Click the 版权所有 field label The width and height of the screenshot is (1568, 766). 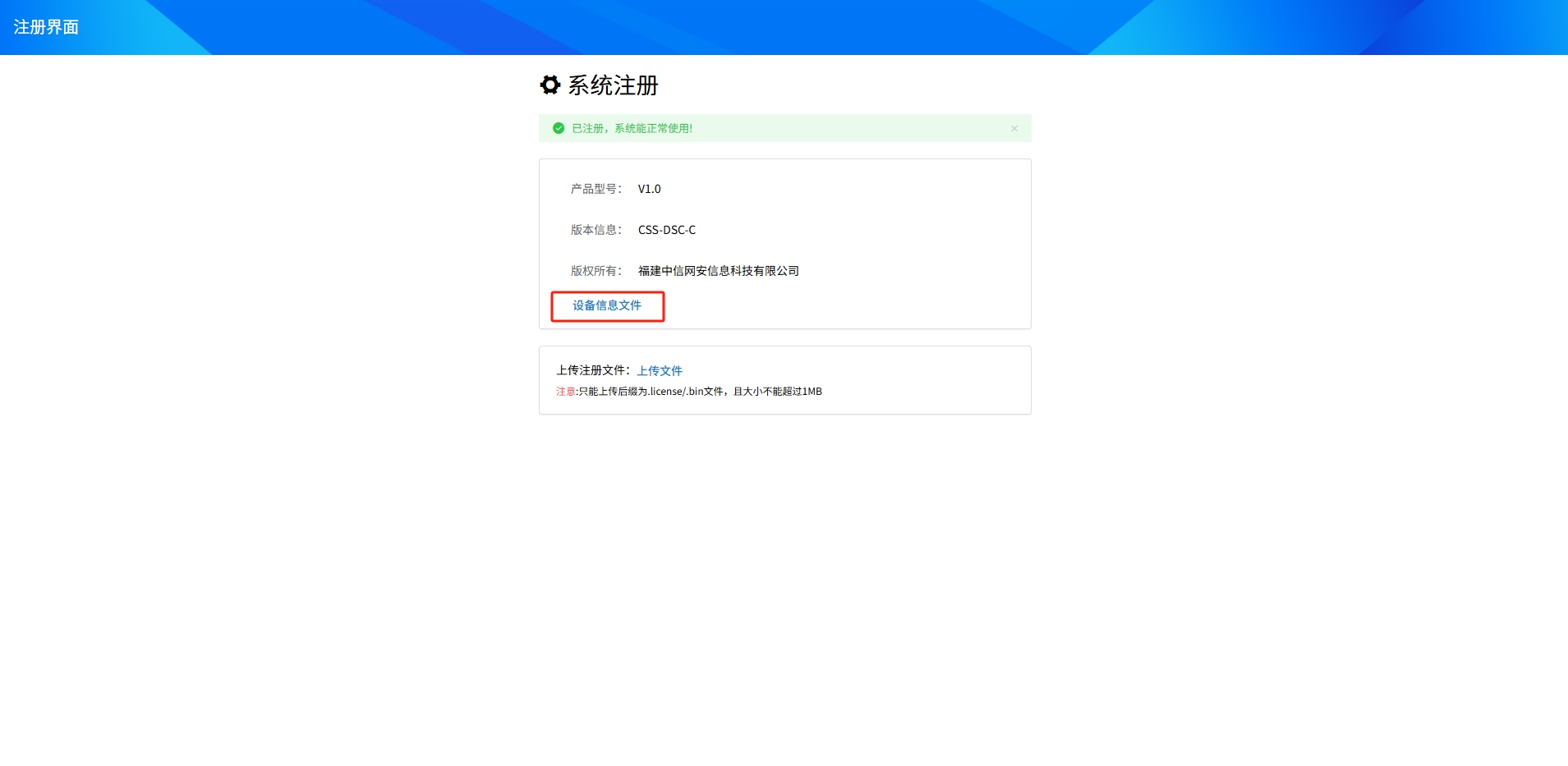click(592, 271)
